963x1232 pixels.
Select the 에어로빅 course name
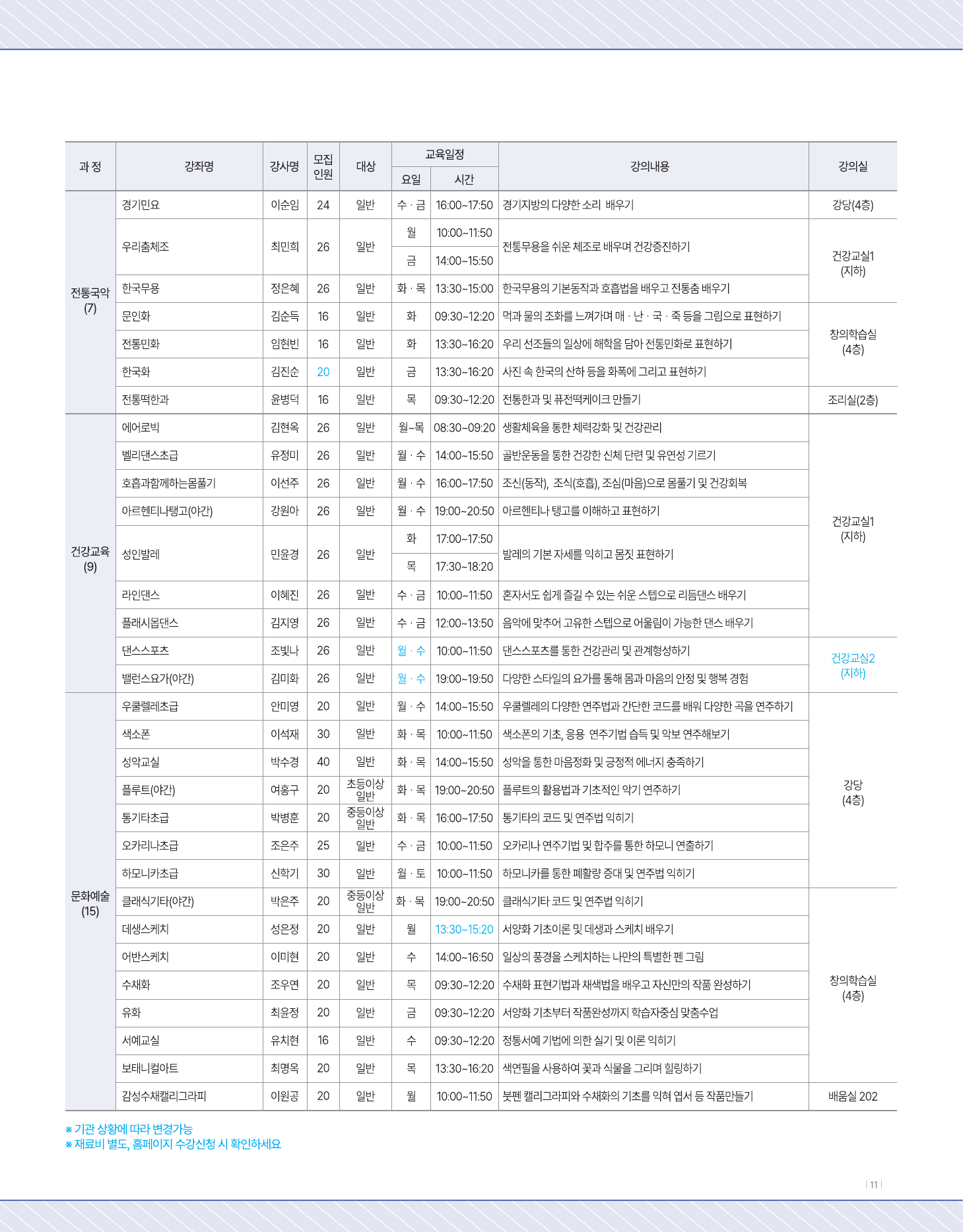tap(141, 428)
